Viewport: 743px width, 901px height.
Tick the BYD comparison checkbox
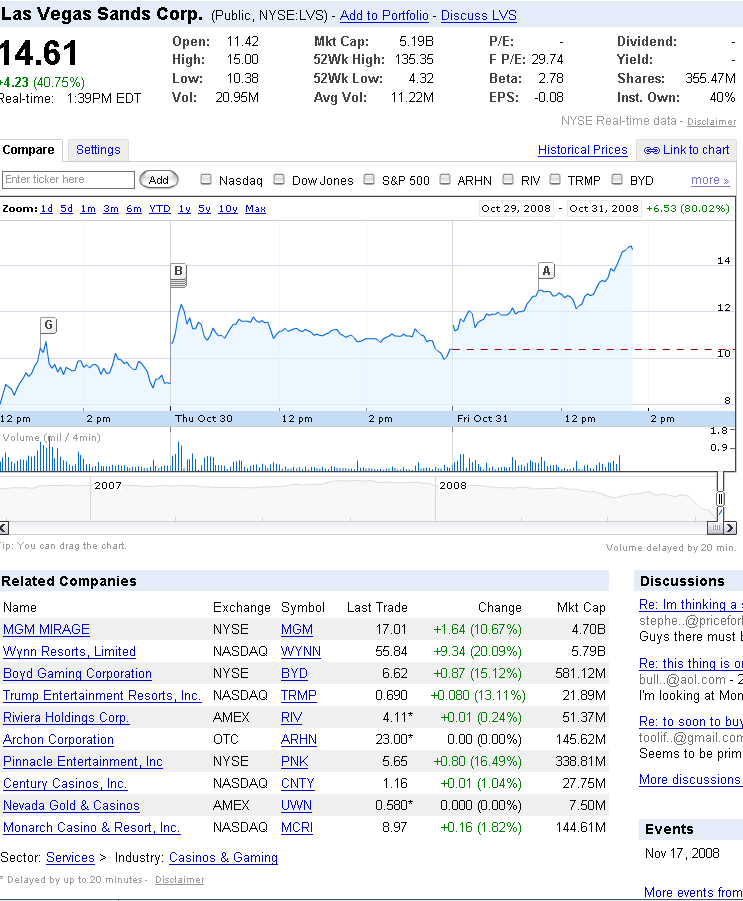click(617, 179)
